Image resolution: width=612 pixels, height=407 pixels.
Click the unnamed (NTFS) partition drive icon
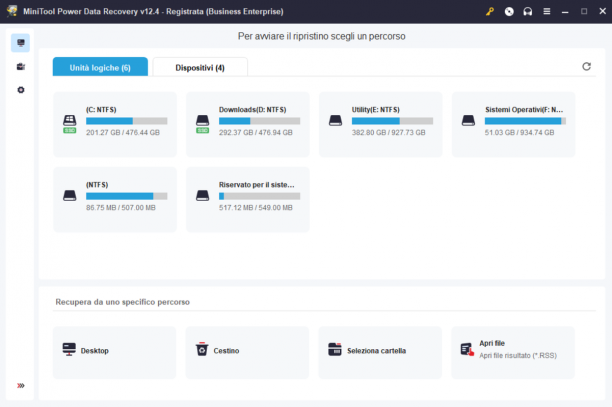(x=69, y=195)
